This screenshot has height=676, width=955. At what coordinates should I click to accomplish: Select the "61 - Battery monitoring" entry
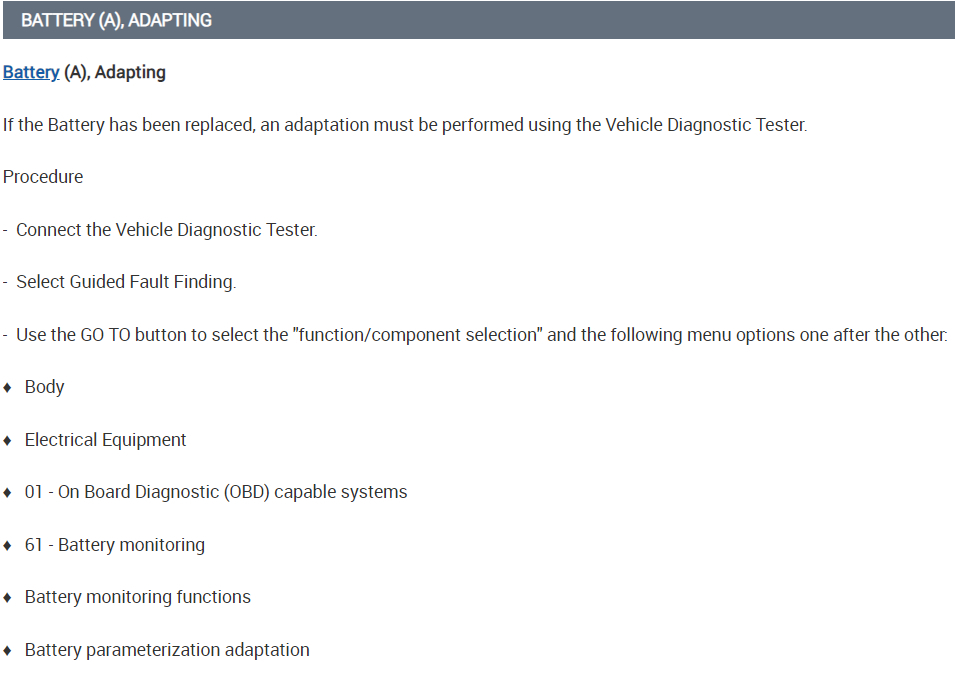pos(115,545)
